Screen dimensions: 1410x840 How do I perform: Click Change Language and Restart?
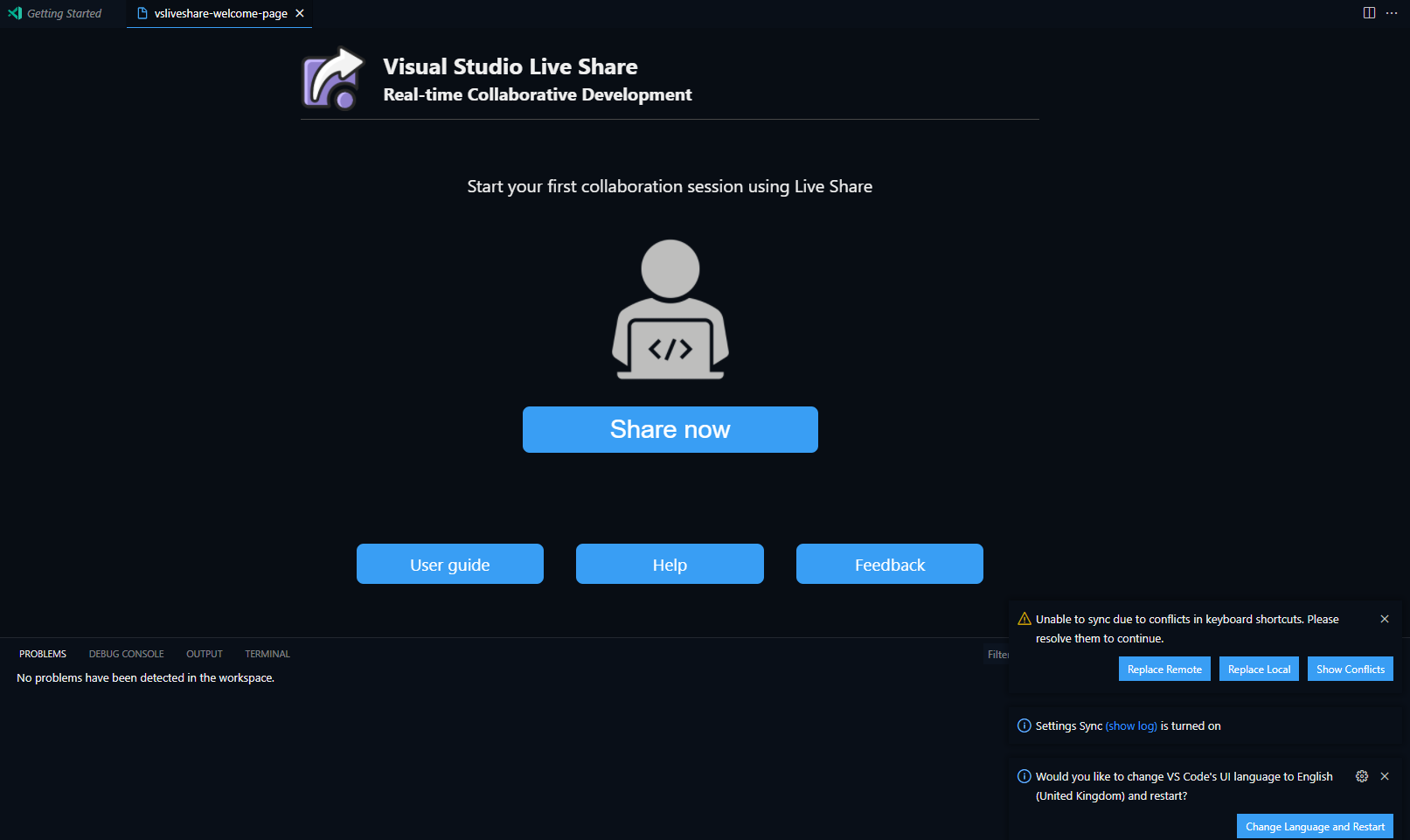(x=1315, y=825)
